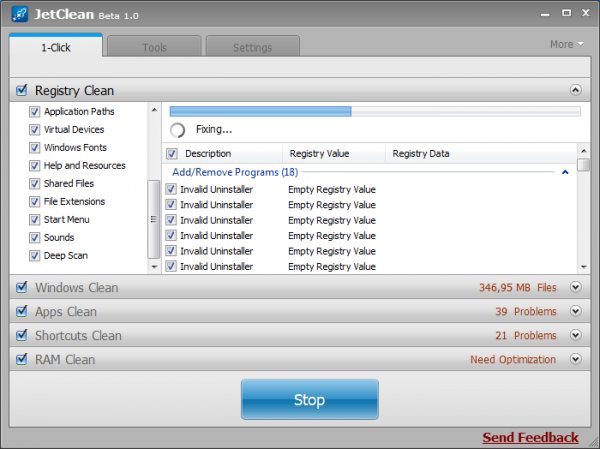The width and height of the screenshot is (600, 449).
Task: Toggle the Virtual Devices checkbox
Action: click(34, 130)
